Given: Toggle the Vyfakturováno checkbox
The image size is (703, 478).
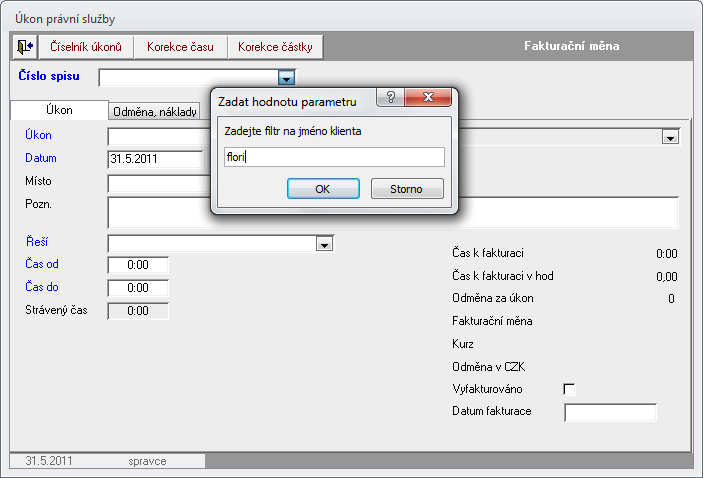Looking at the screenshot, I should point(569,389).
